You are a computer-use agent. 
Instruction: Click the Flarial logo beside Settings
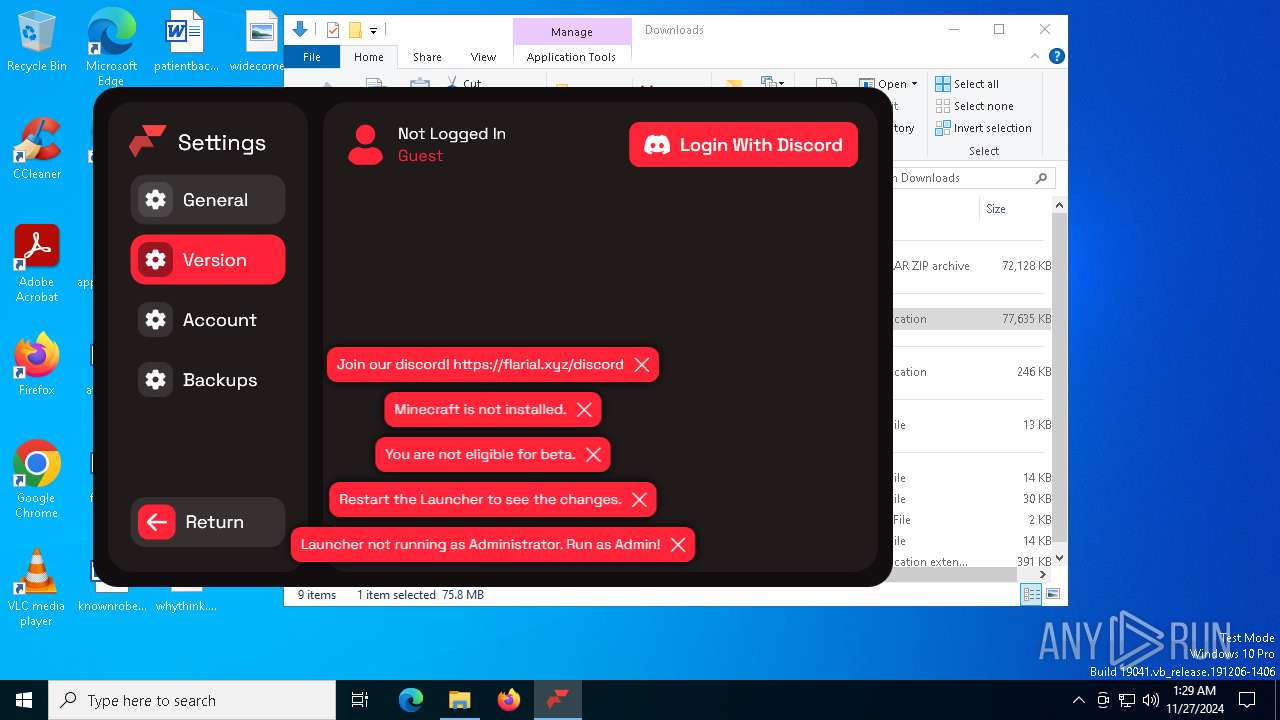(x=147, y=142)
